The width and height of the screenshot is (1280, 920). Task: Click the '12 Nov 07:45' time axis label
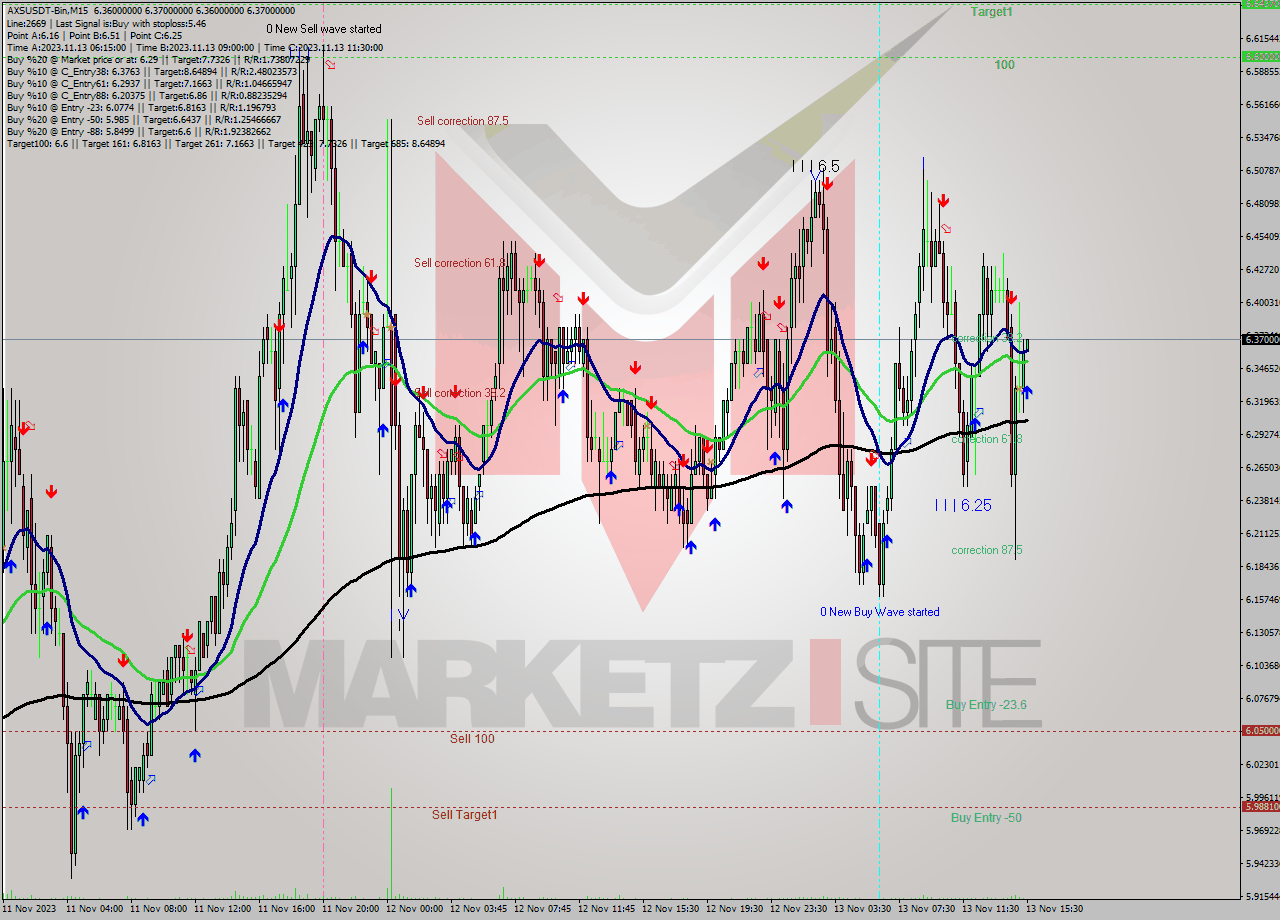[x=543, y=909]
